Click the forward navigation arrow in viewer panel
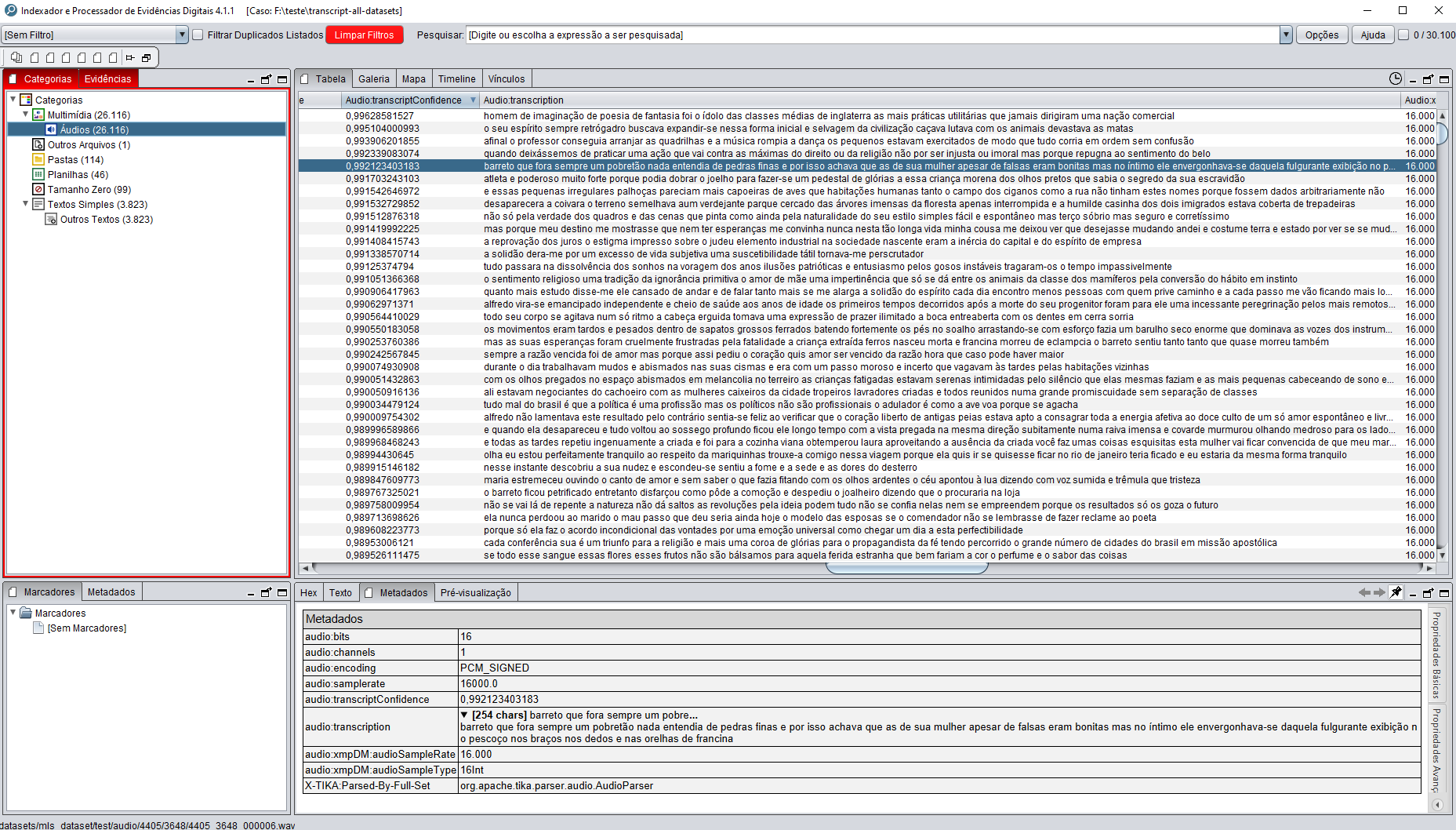The width and height of the screenshot is (1456, 830). pos(1378,592)
